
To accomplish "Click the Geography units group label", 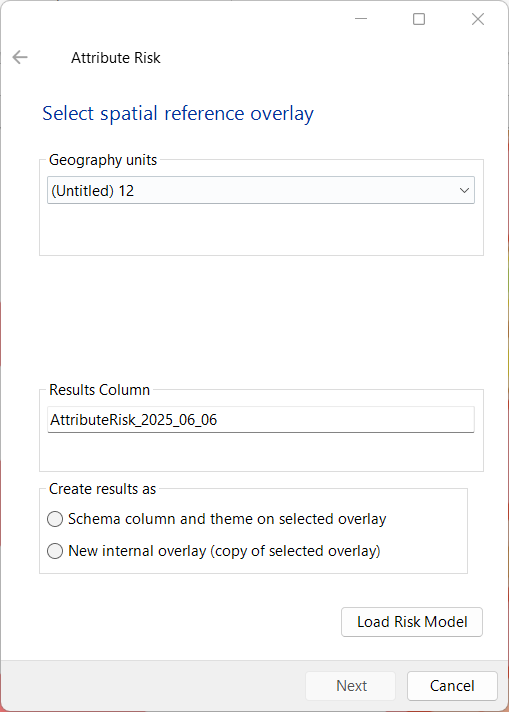I will tap(103, 160).
